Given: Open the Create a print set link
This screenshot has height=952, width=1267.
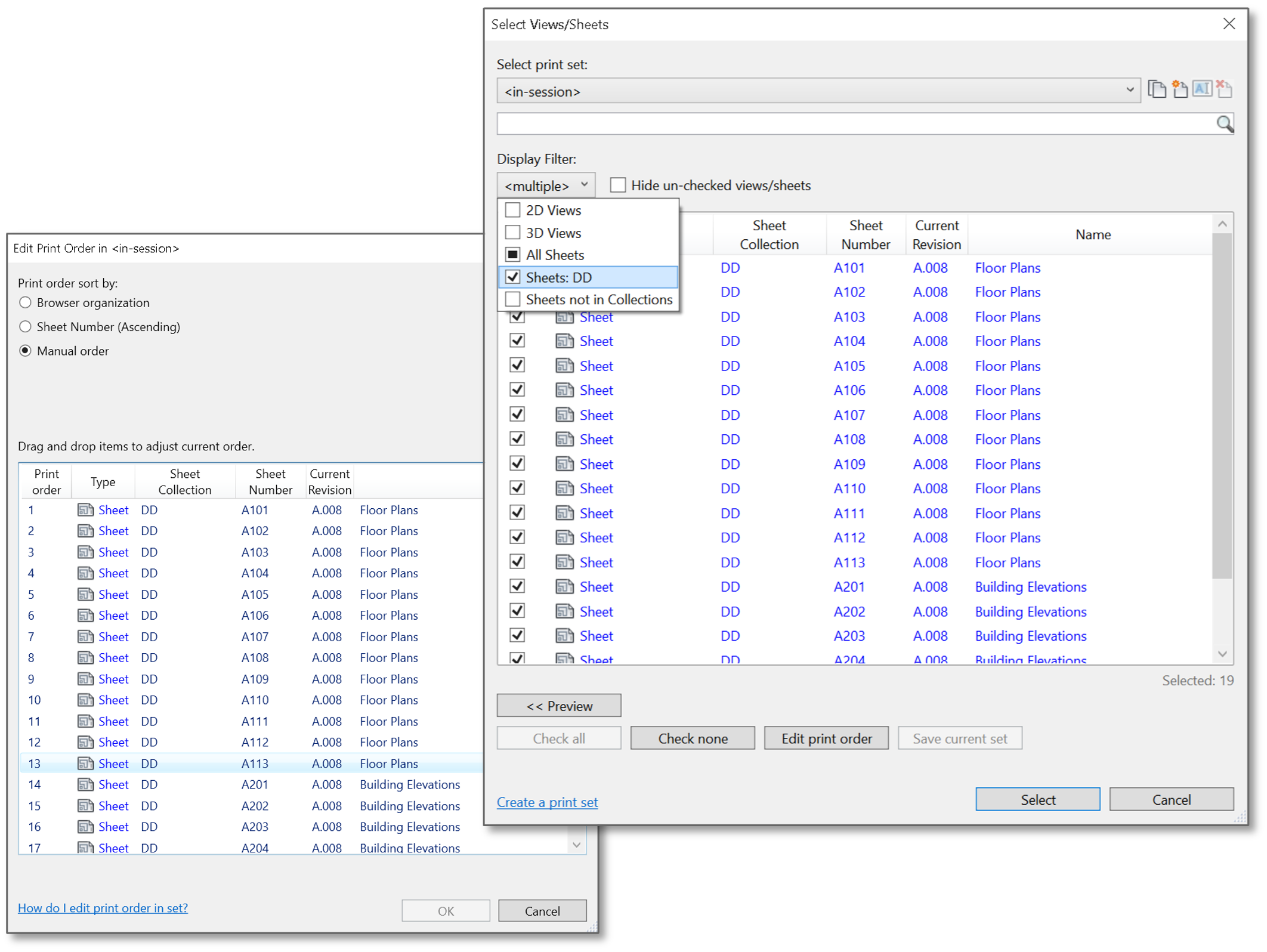Looking at the screenshot, I should [547, 802].
